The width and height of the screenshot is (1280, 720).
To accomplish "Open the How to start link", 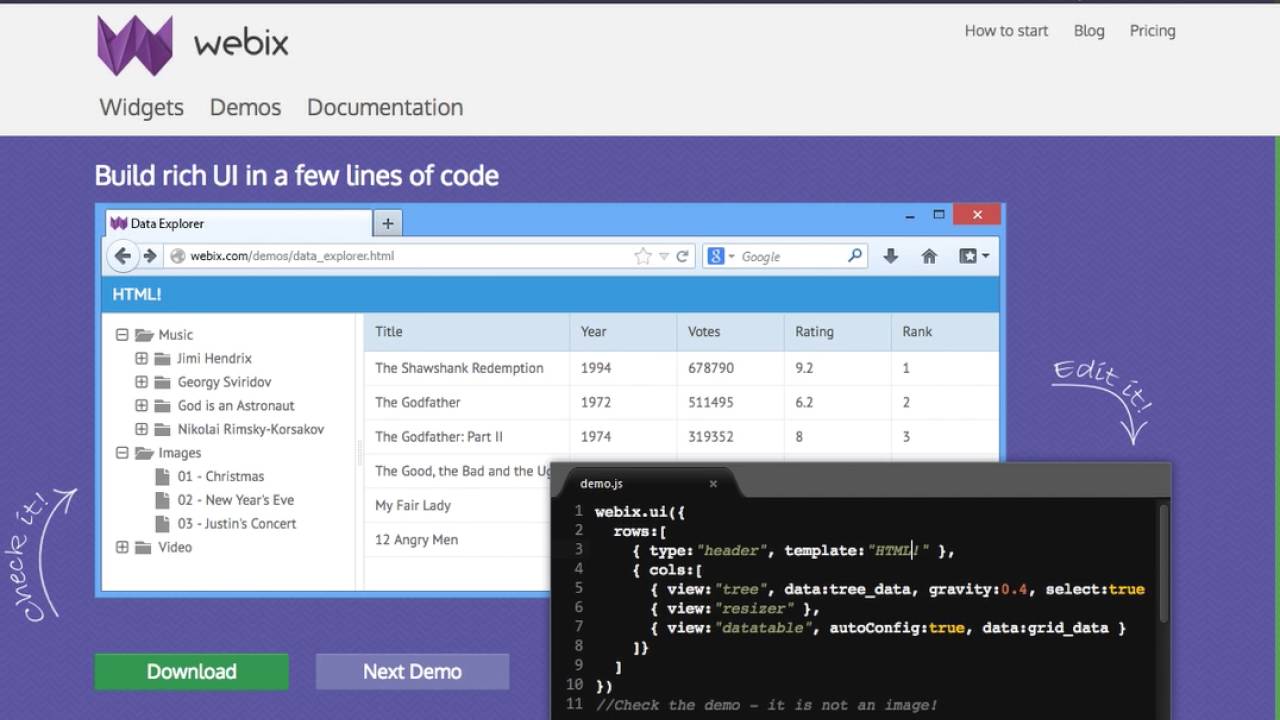I will [x=1006, y=31].
